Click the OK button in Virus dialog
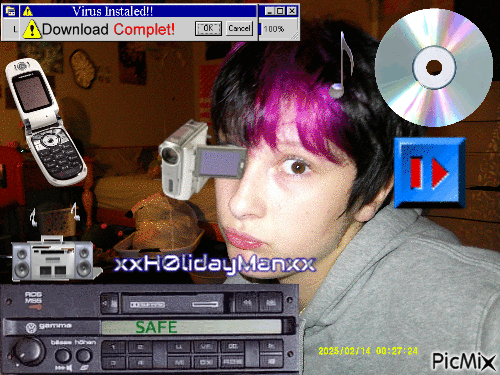Screen dimensions: 500x375 click(208, 29)
